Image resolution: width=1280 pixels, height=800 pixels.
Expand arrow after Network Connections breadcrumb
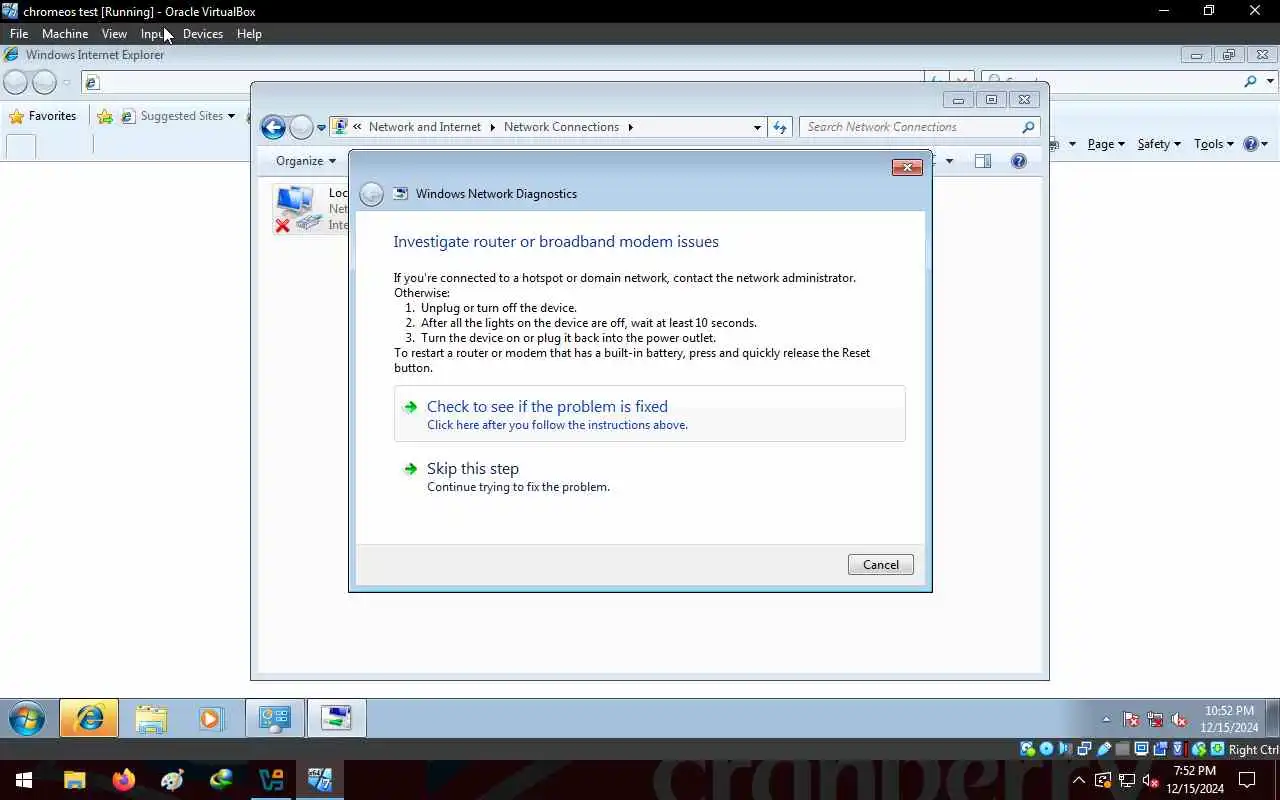pyautogui.click(x=631, y=127)
